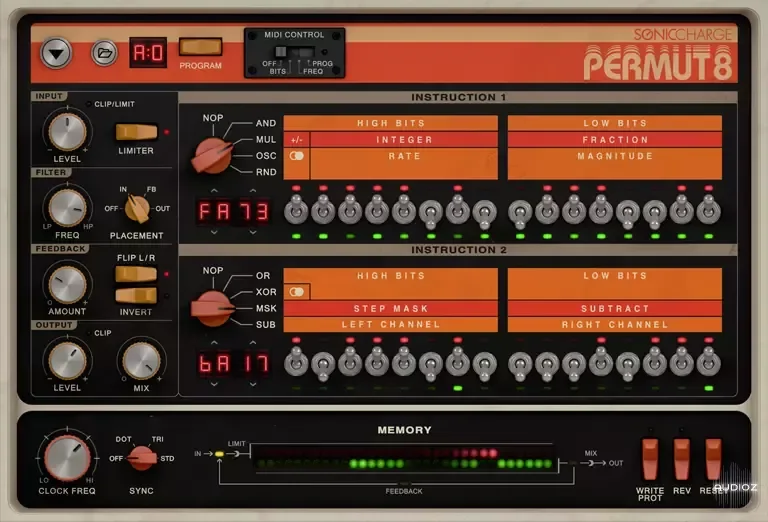Click the +/- cell in MUL row
The image size is (768, 522).
[296, 140]
